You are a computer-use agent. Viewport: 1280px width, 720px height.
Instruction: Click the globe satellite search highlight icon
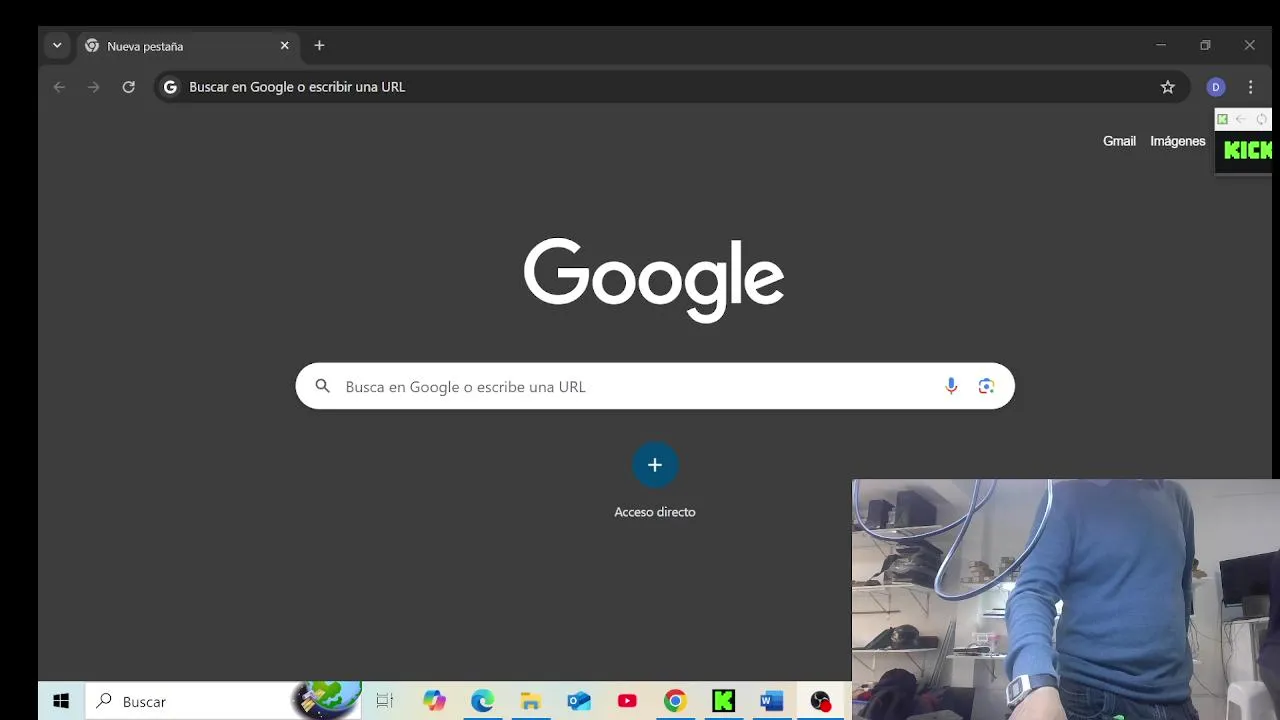pos(328,699)
